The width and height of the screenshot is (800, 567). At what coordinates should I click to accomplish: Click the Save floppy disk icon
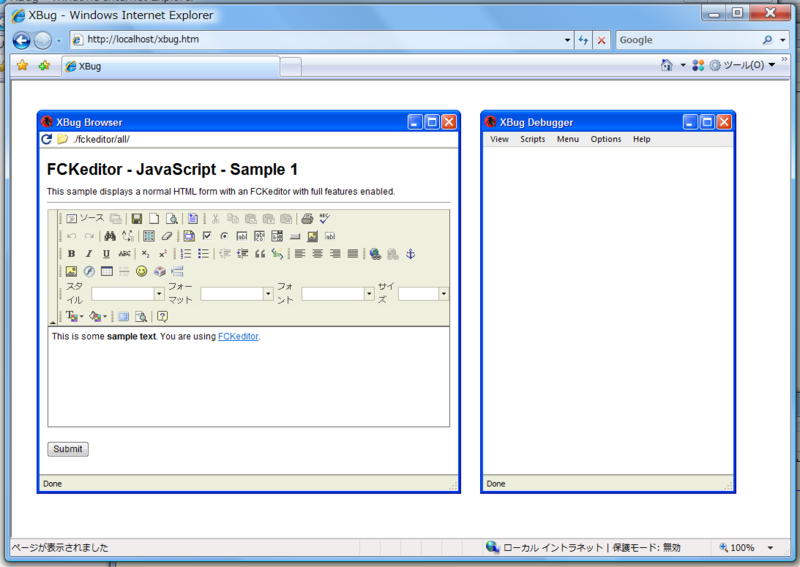point(137,219)
